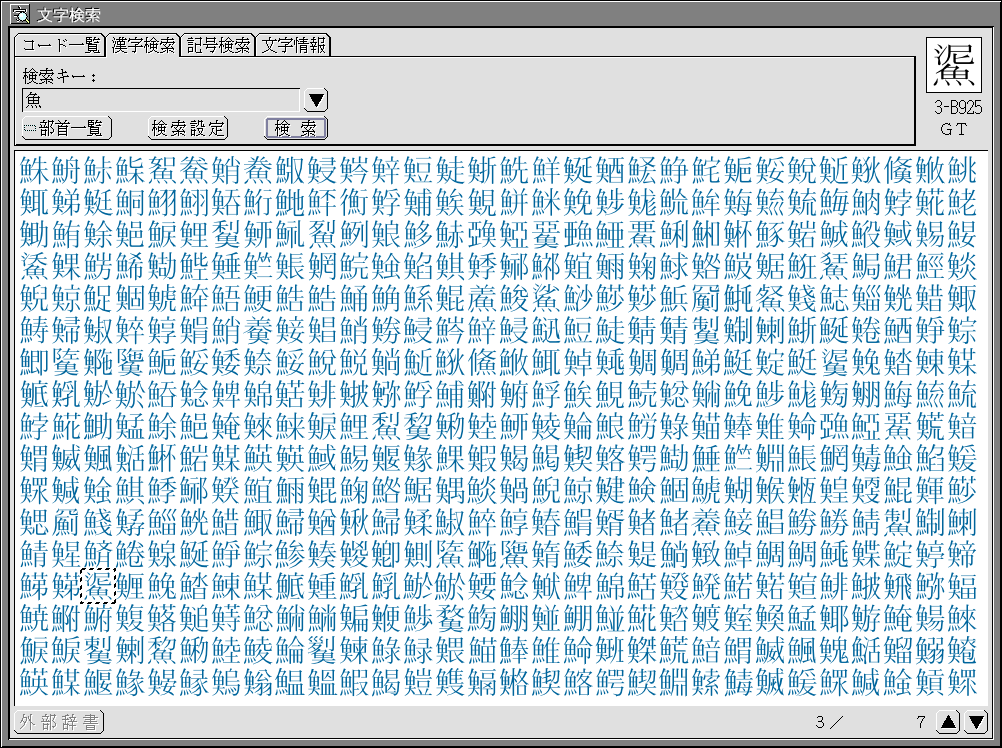The width and height of the screenshot is (1002, 748).
Task: Click the page indicator showing 3 of 7
Action: click(870, 722)
